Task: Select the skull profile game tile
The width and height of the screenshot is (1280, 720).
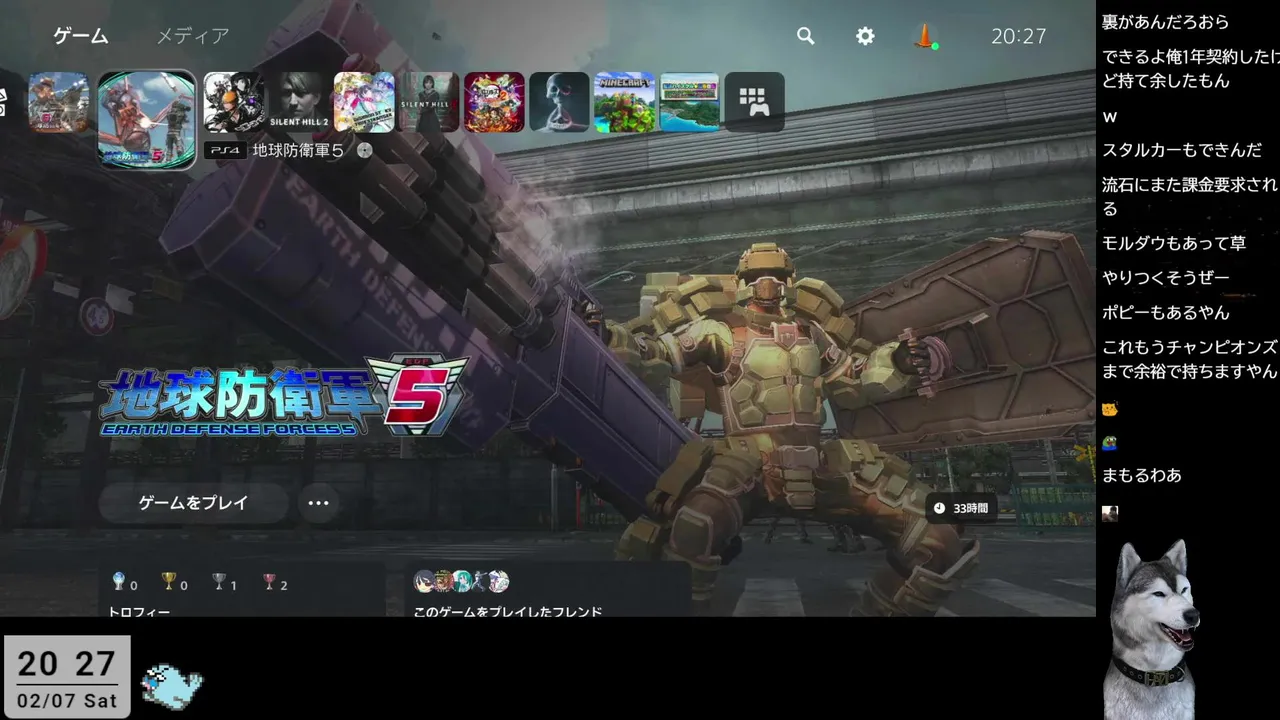Action: pyautogui.click(x=559, y=102)
